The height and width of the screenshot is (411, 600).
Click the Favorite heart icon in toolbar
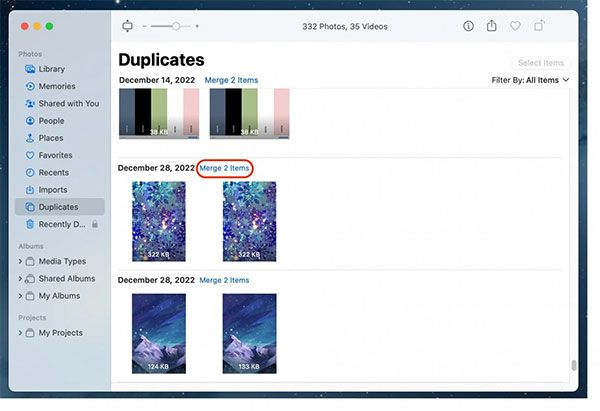click(x=515, y=26)
